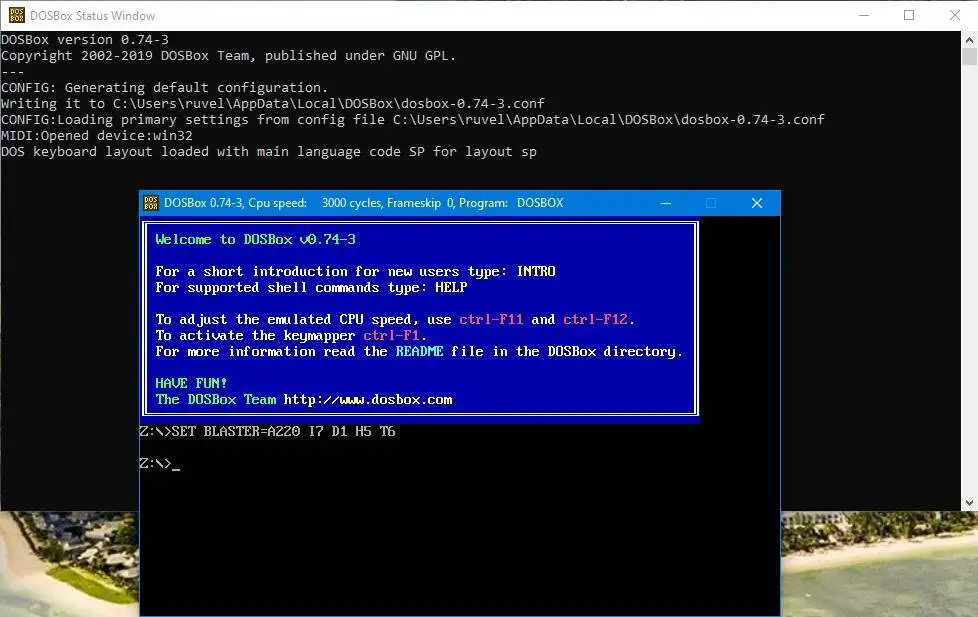The width and height of the screenshot is (978, 617).
Task: Click the 'DOS keyboard layout loaded' line
Action: pos(269,152)
